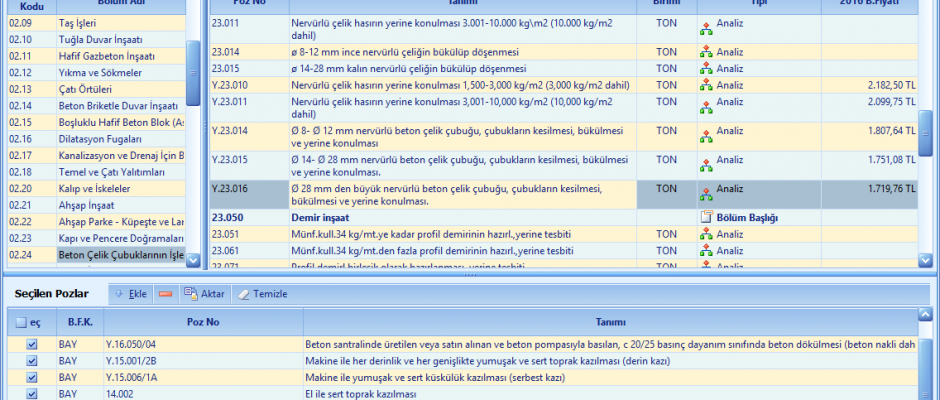Toggle the select-all checkbox in Seç column header

21,323
